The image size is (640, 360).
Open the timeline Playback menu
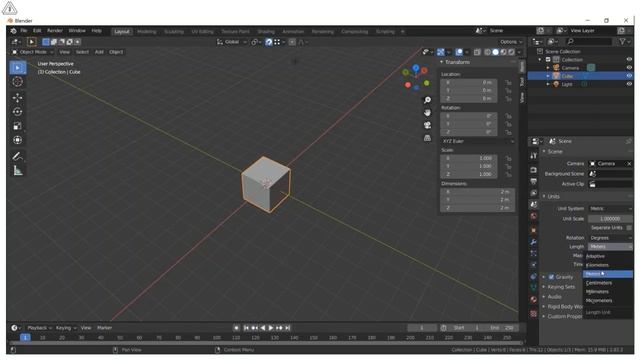click(39, 328)
